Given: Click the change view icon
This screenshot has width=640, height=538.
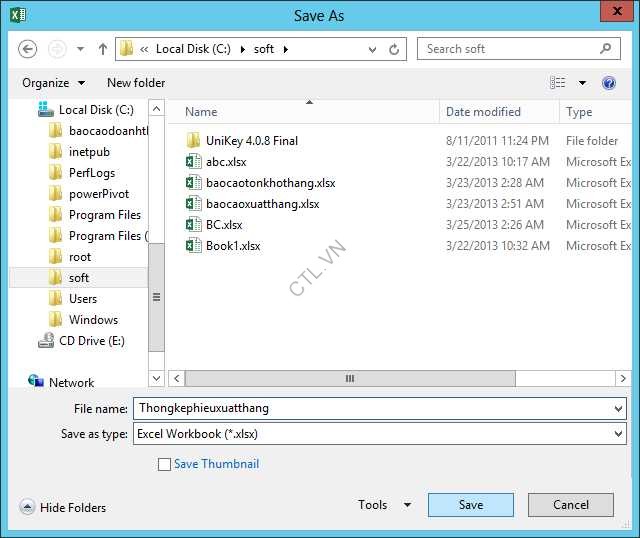Looking at the screenshot, I should click(558, 83).
